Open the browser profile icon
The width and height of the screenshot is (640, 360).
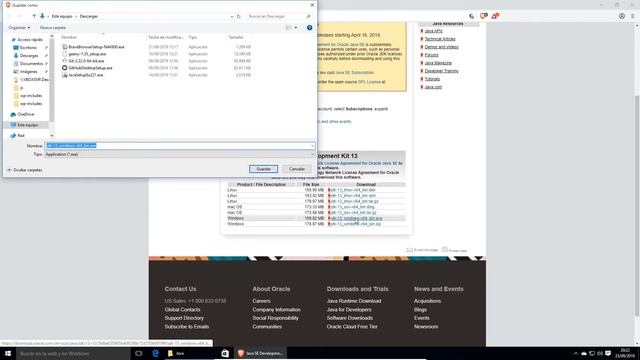[x=622, y=16]
